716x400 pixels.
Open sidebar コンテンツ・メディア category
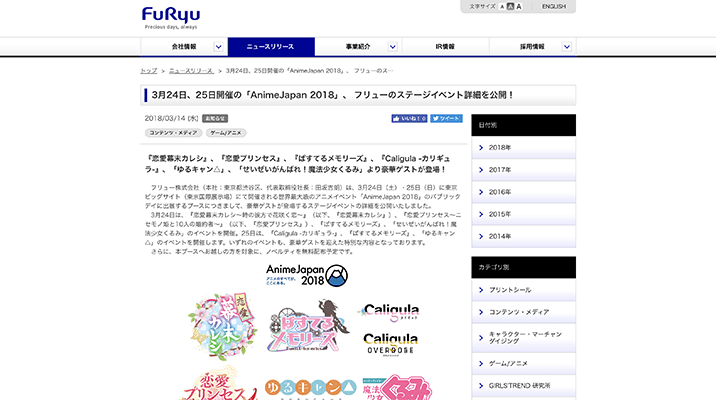(523, 312)
